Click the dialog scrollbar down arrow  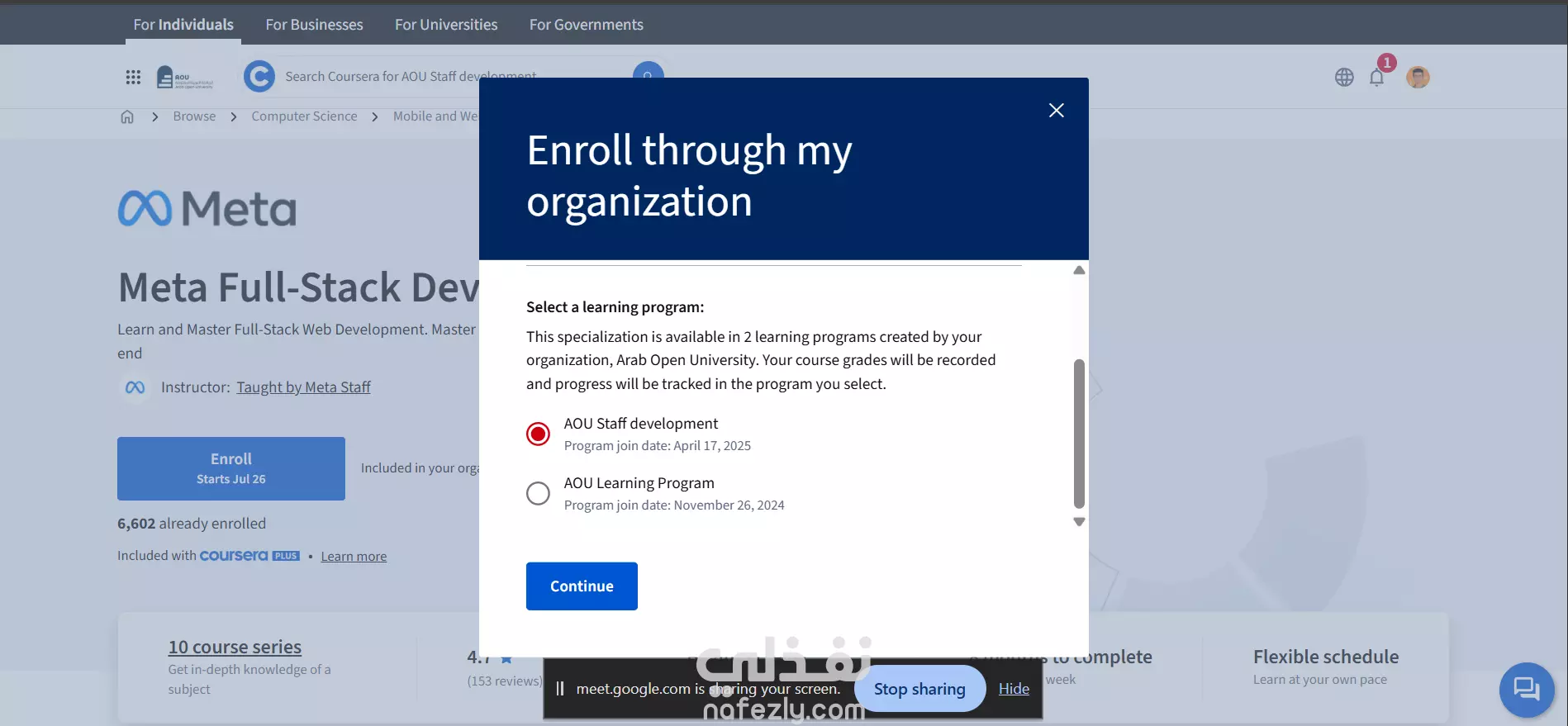coord(1079,522)
